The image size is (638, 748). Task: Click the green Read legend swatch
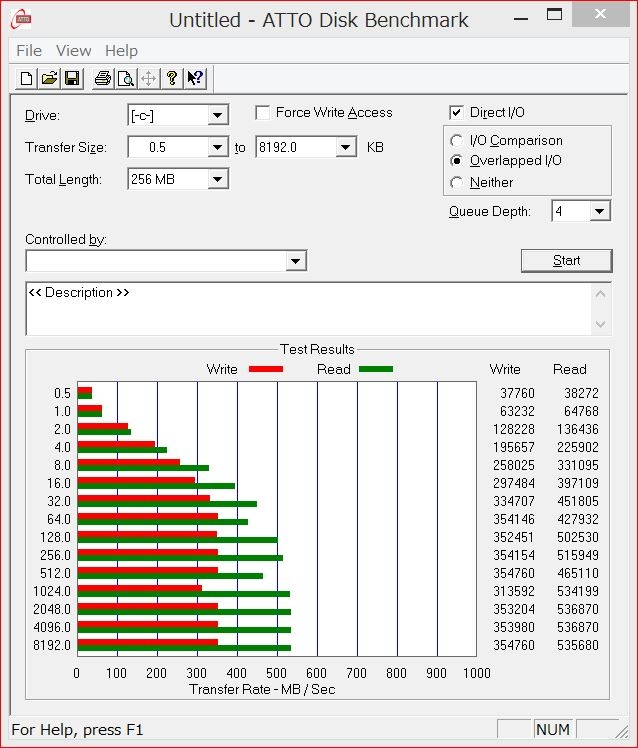(376, 369)
